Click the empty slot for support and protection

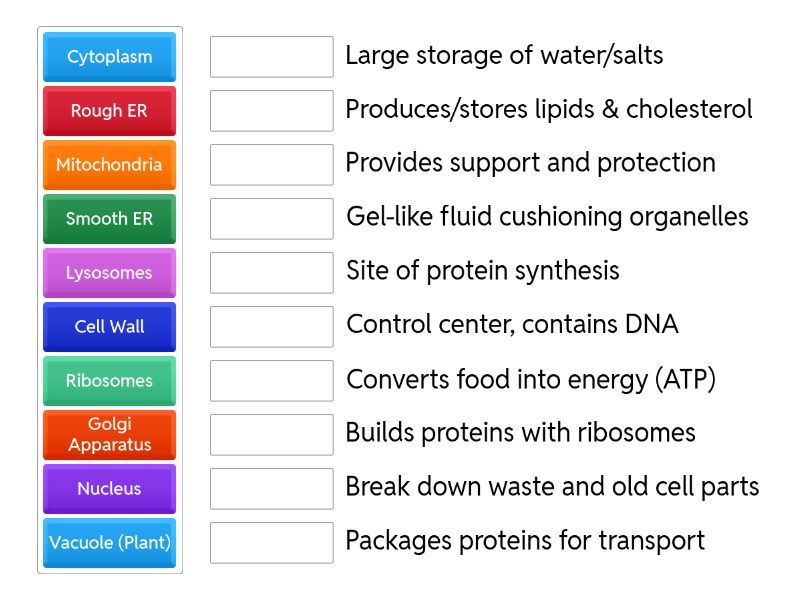271,165
